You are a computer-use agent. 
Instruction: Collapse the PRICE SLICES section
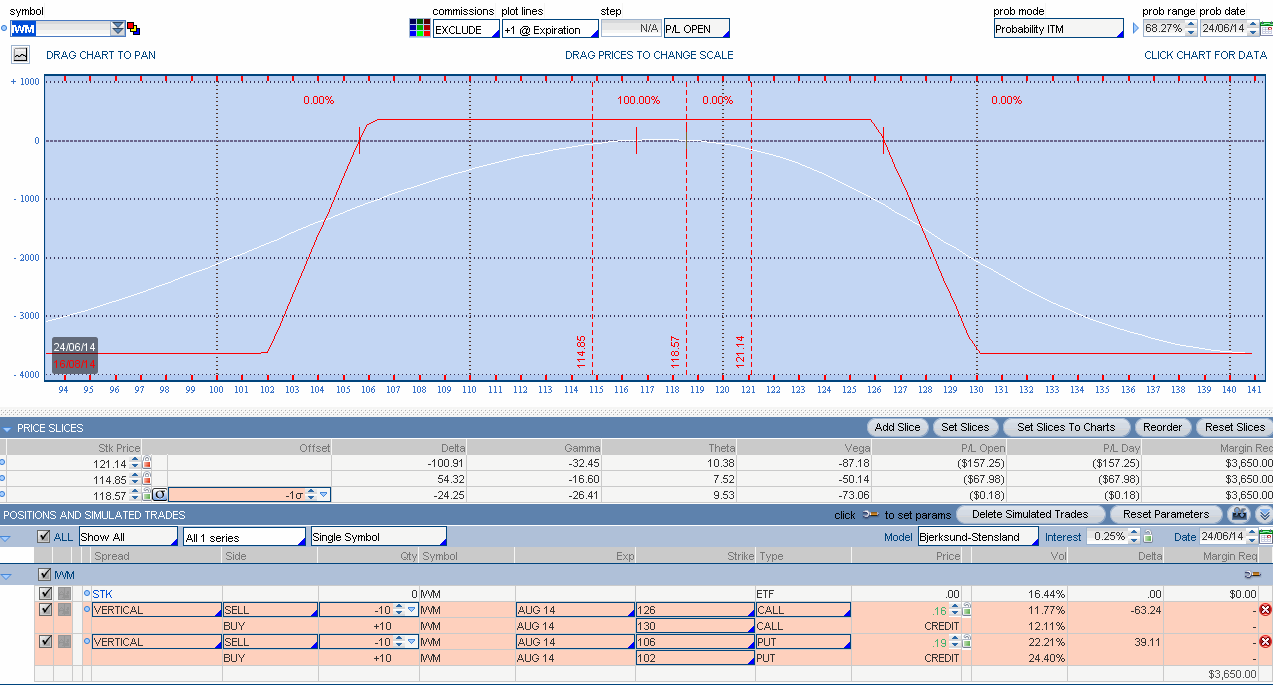pyautogui.click(x=7, y=428)
